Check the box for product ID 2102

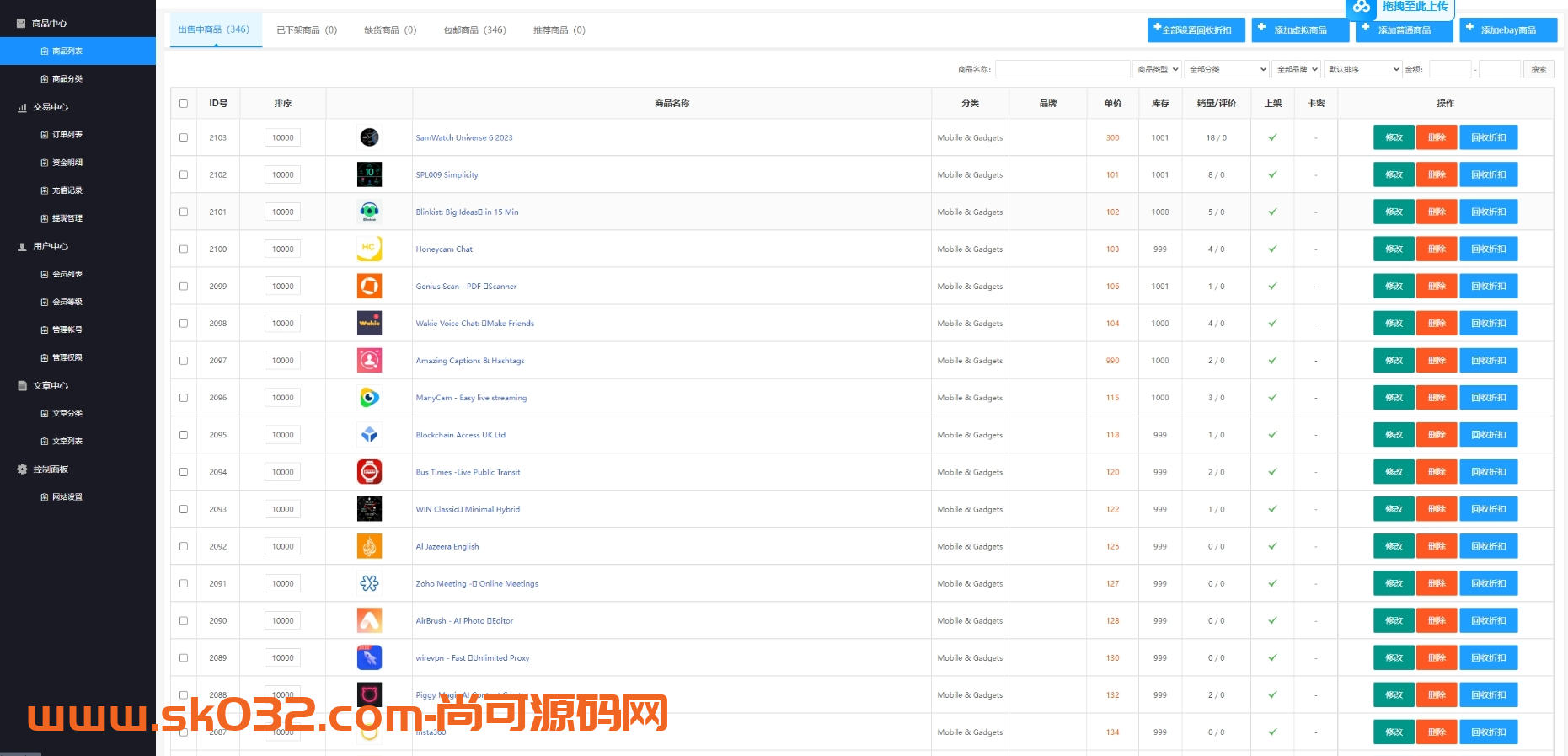(184, 174)
